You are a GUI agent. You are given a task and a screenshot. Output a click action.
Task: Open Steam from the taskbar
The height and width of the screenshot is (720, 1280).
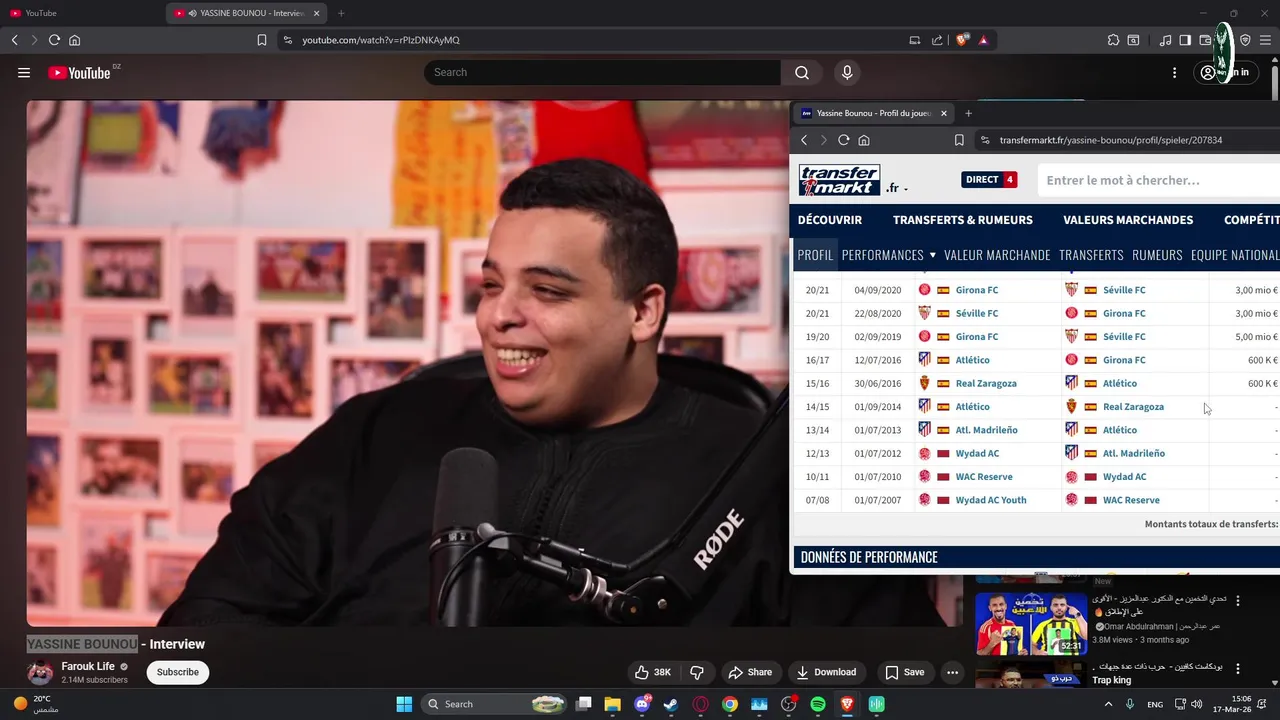point(671,704)
